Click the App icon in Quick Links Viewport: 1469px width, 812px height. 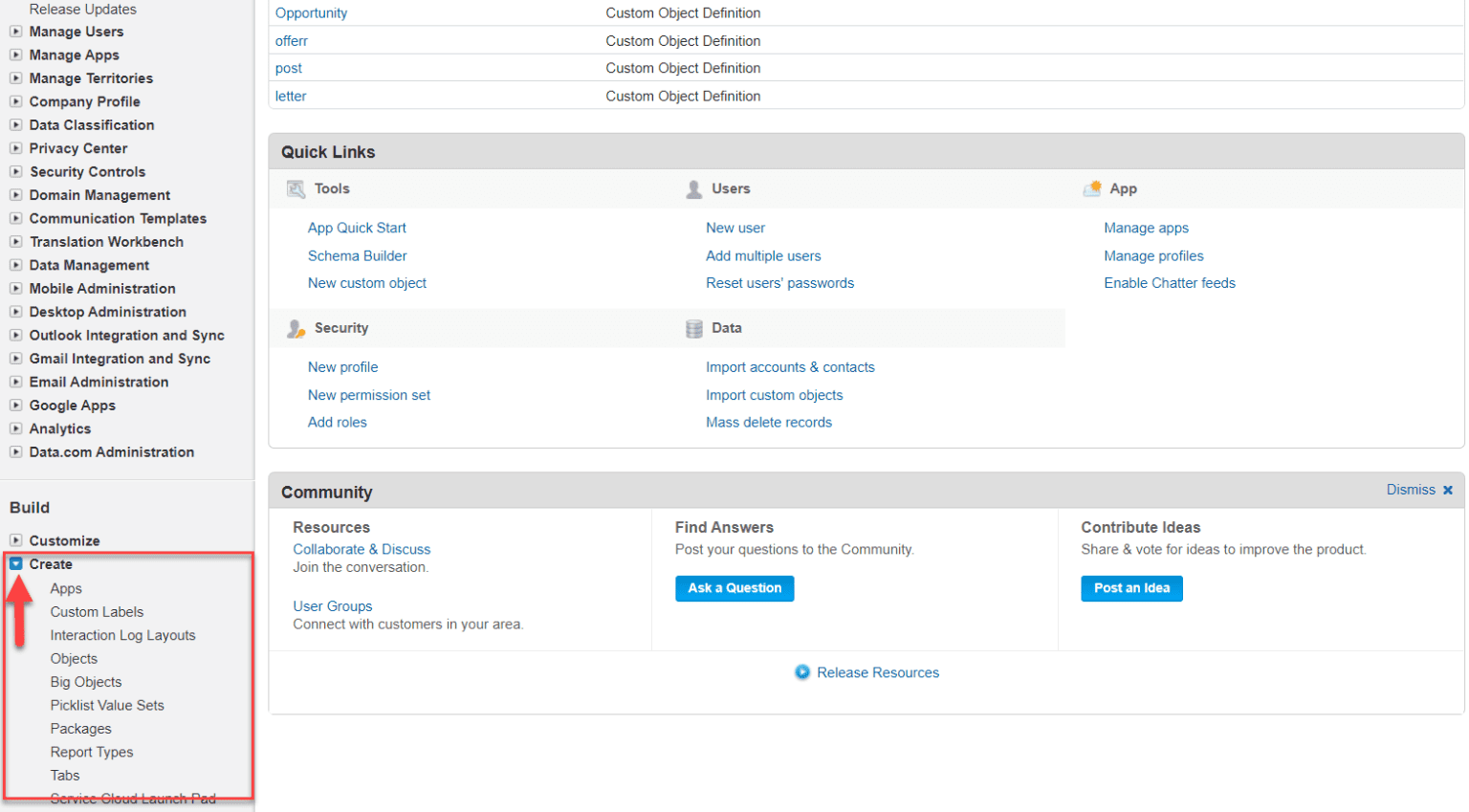1091,188
